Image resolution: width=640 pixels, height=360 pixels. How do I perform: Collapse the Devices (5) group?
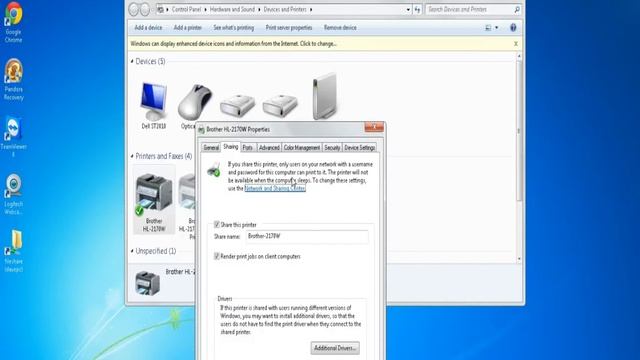click(132, 61)
